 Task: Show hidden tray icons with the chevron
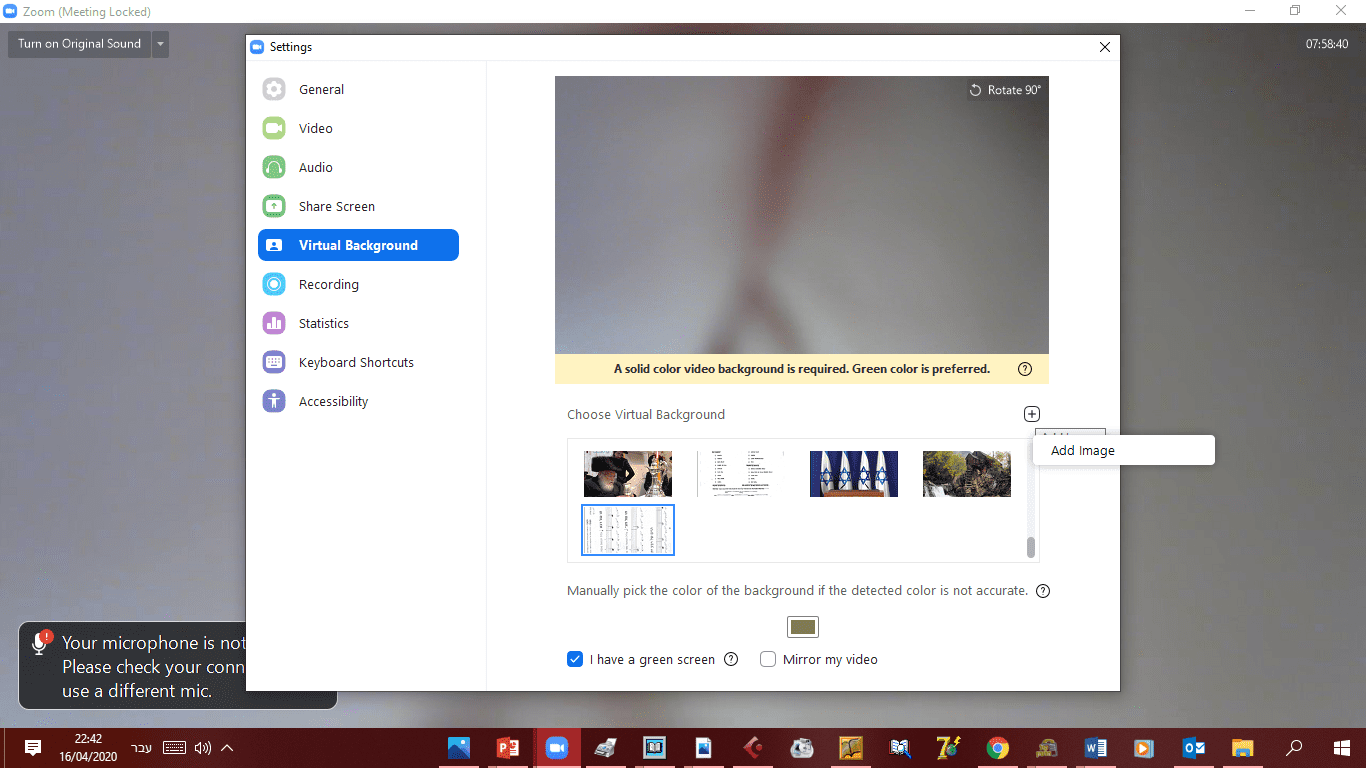(227, 748)
